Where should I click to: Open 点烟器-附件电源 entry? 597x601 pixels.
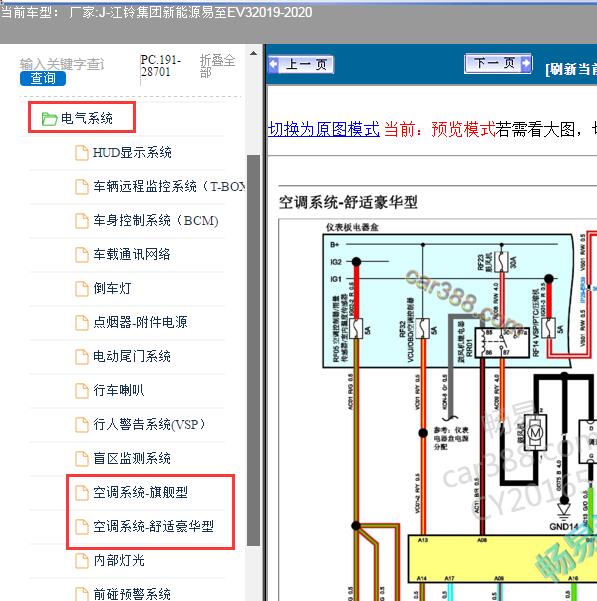click(140, 322)
